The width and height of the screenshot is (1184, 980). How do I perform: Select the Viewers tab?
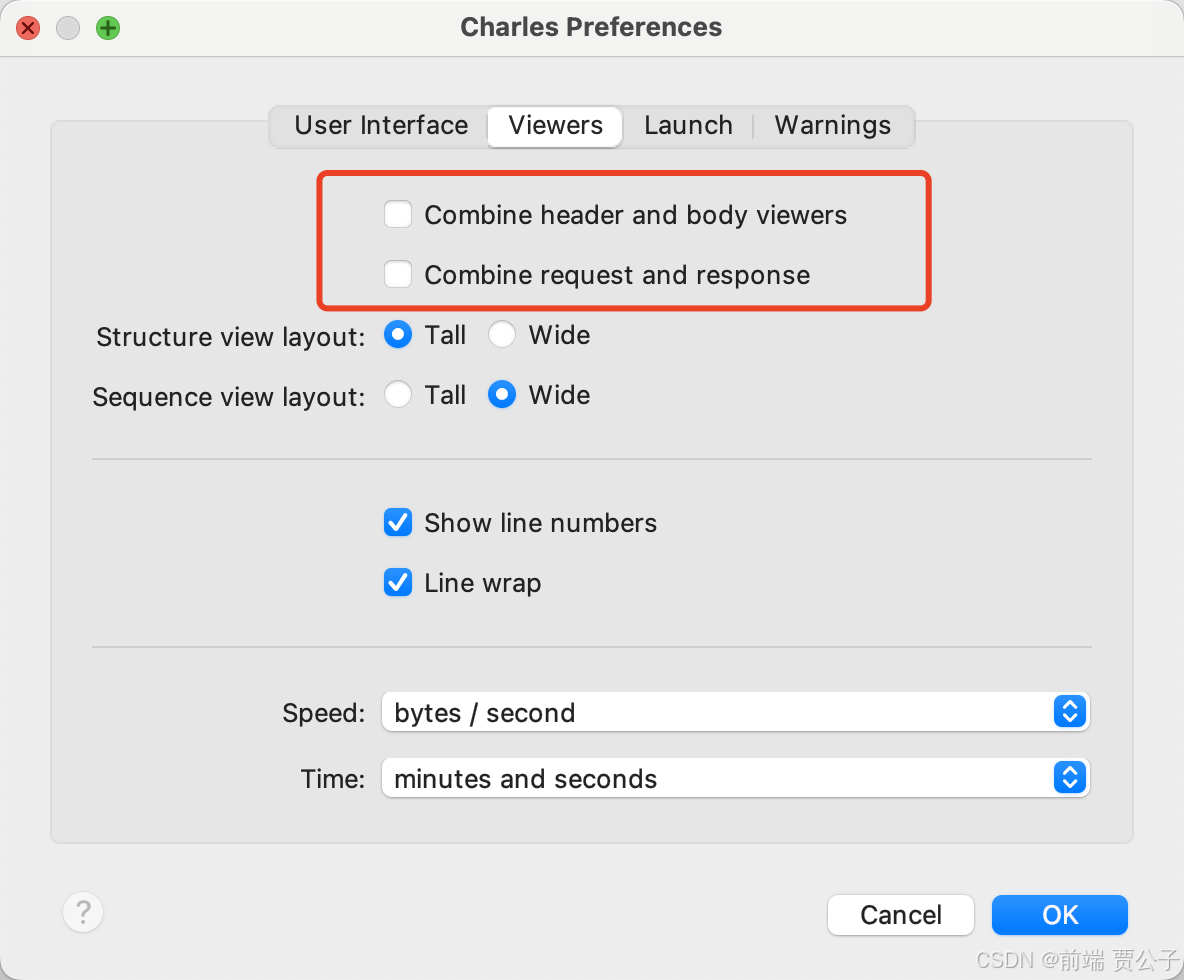click(554, 126)
